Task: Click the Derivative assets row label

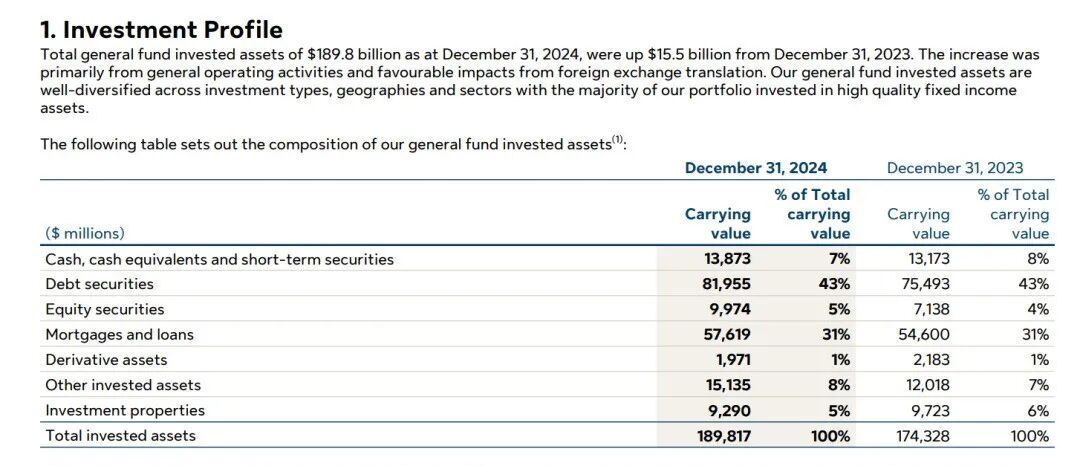Action: pyautogui.click(x=106, y=359)
